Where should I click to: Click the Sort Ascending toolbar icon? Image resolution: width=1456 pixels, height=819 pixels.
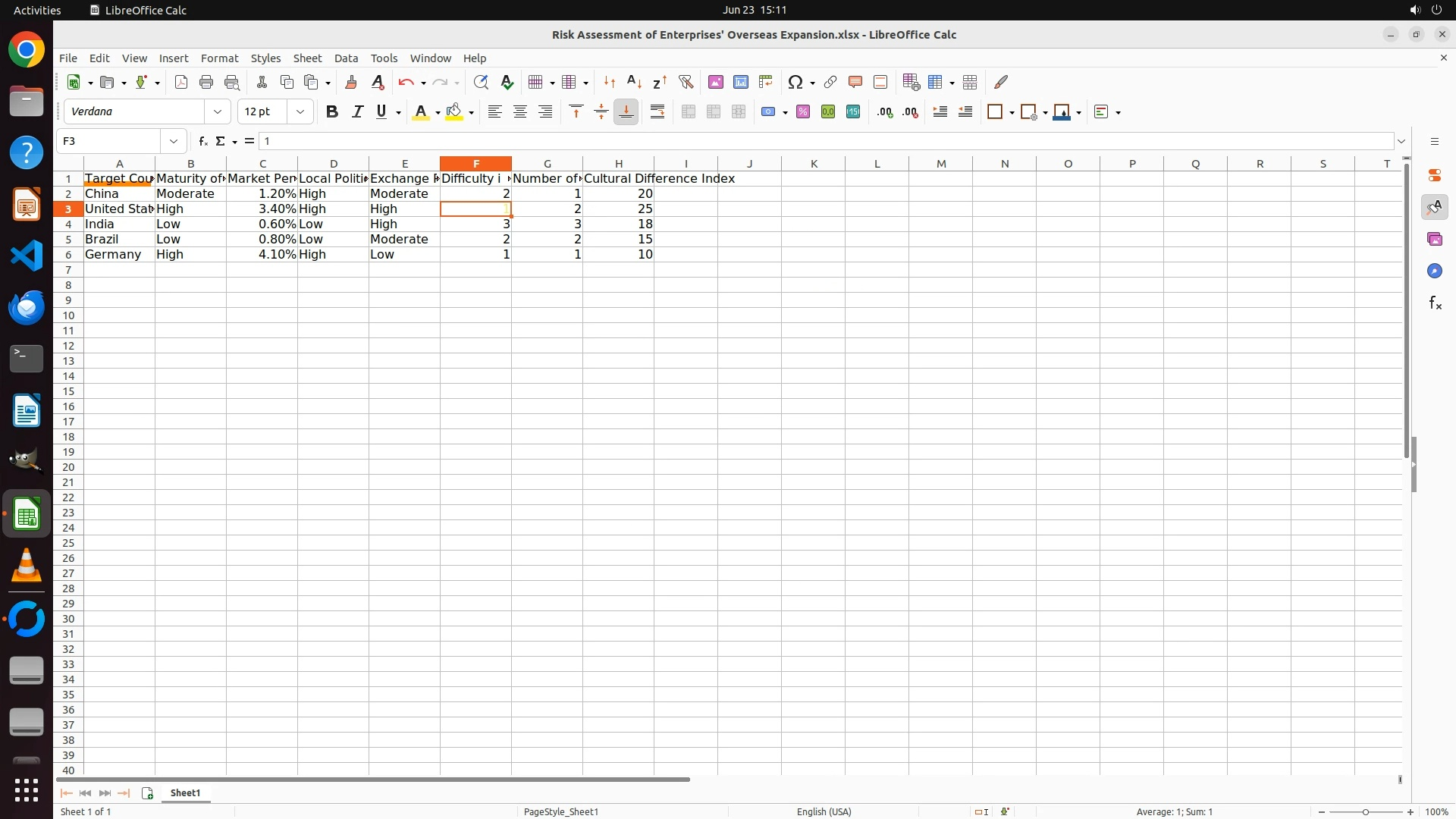pos(635,82)
